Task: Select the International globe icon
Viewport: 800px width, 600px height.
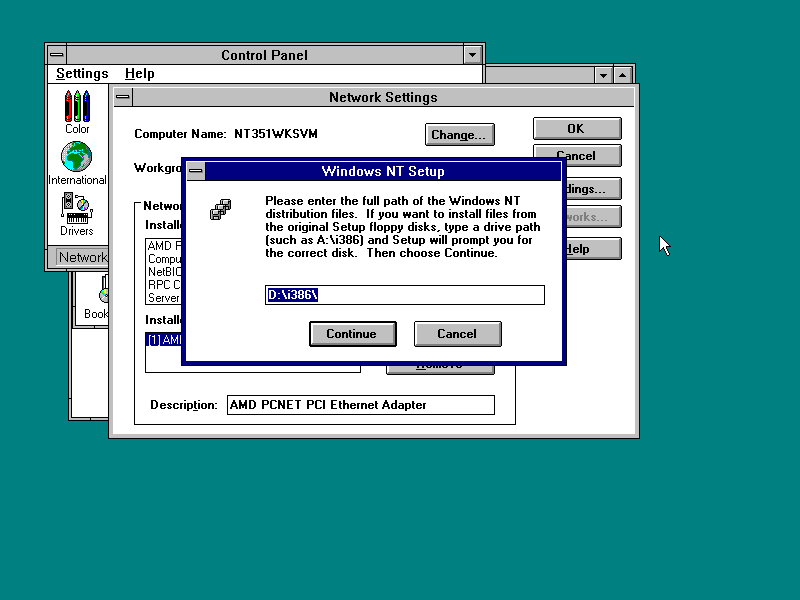Action: 77,163
